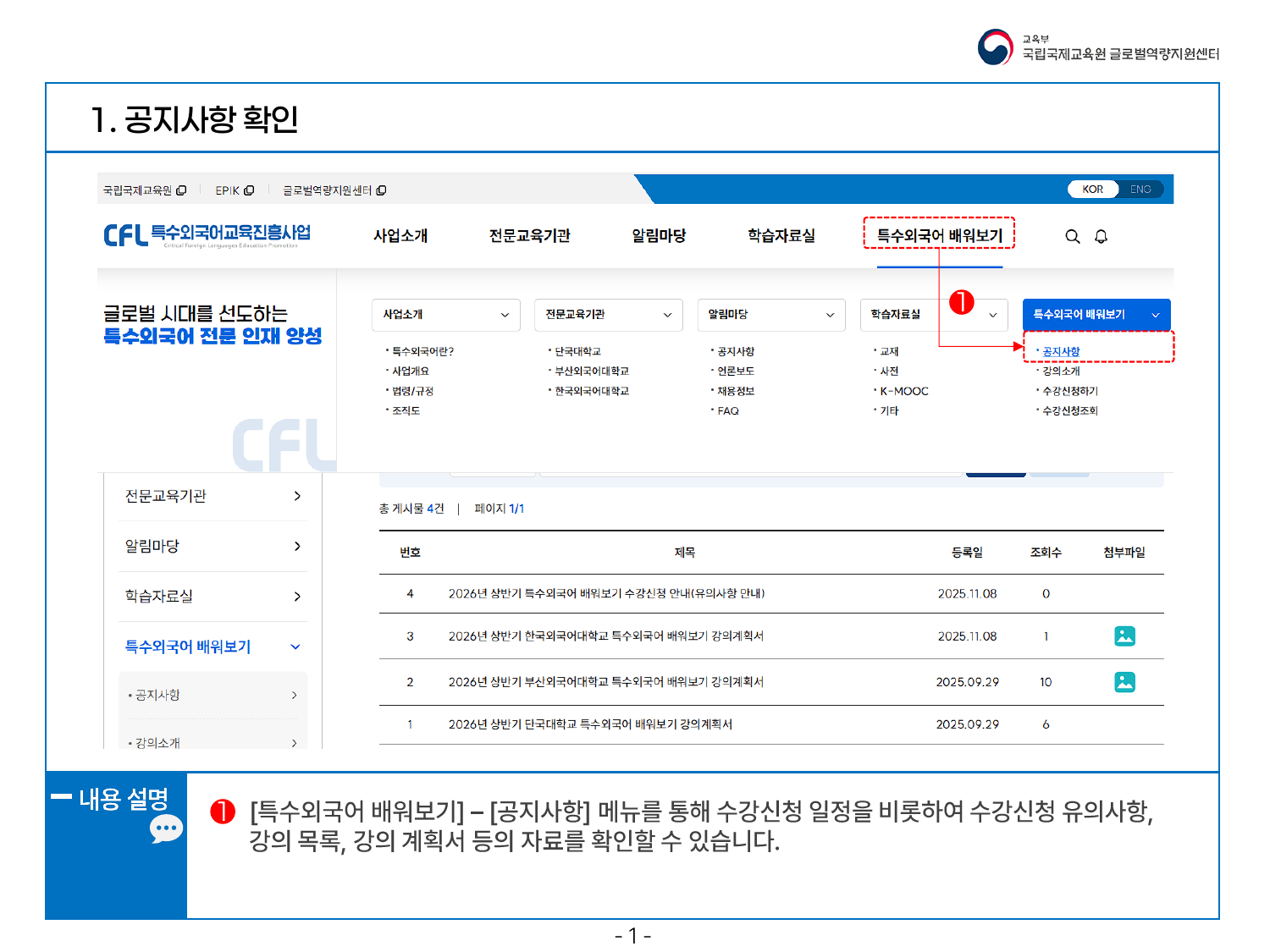1270x952 pixels.
Task: Open 글로벌역량지원센터 external link in top bar
Action: point(334,190)
